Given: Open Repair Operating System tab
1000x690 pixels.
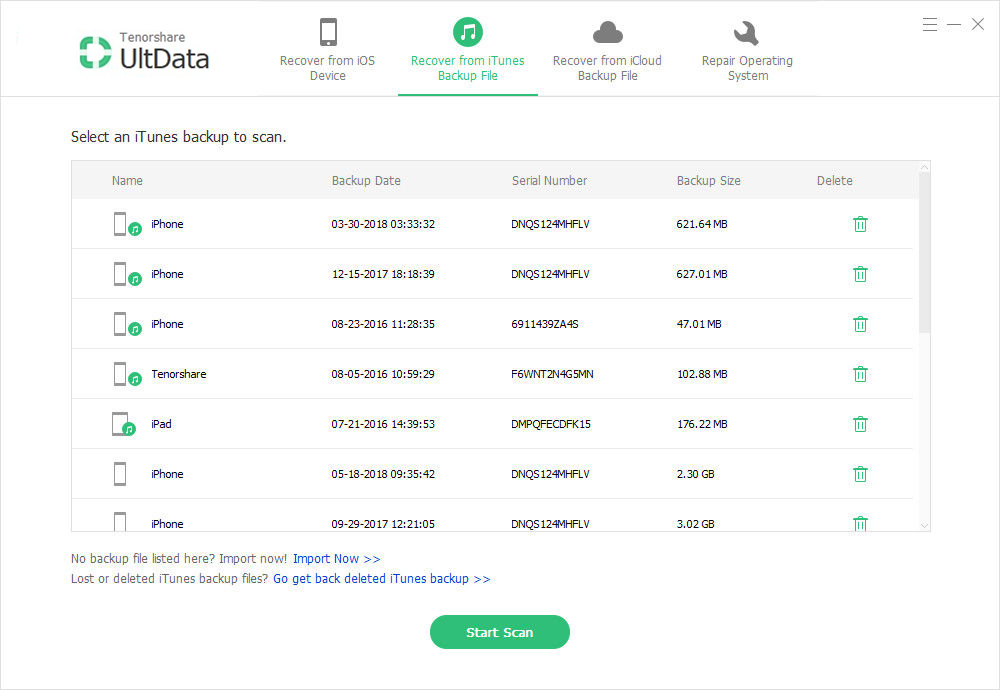Looking at the screenshot, I should click(747, 50).
